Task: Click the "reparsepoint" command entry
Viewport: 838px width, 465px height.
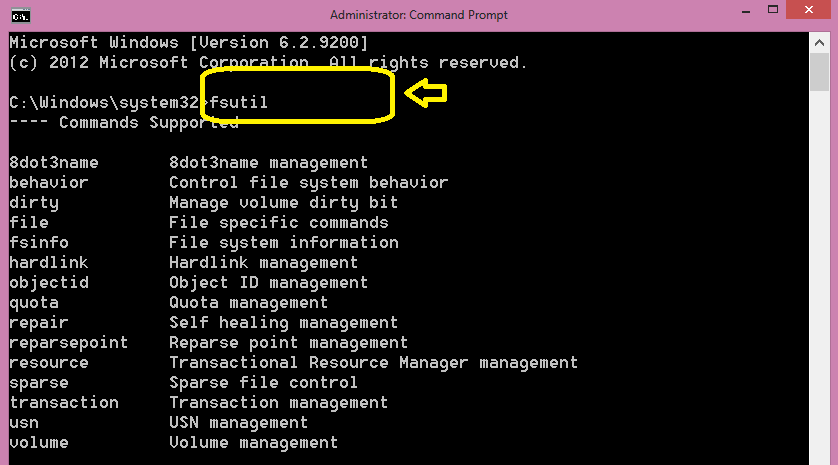Action: [68, 342]
